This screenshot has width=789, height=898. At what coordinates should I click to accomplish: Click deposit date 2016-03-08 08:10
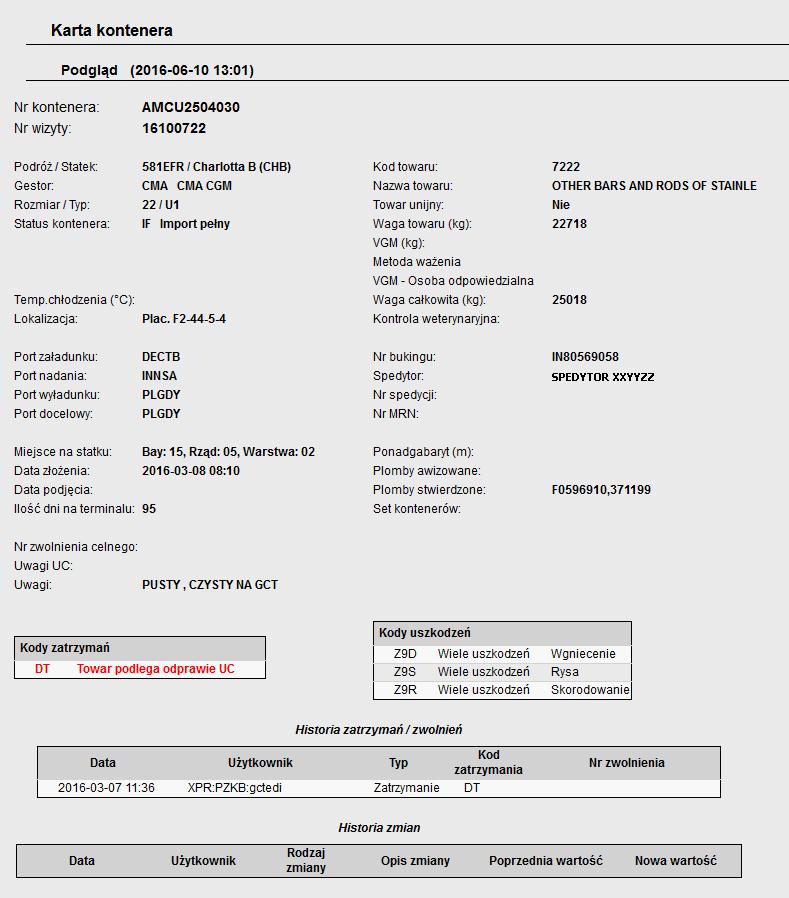(x=191, y=471)
